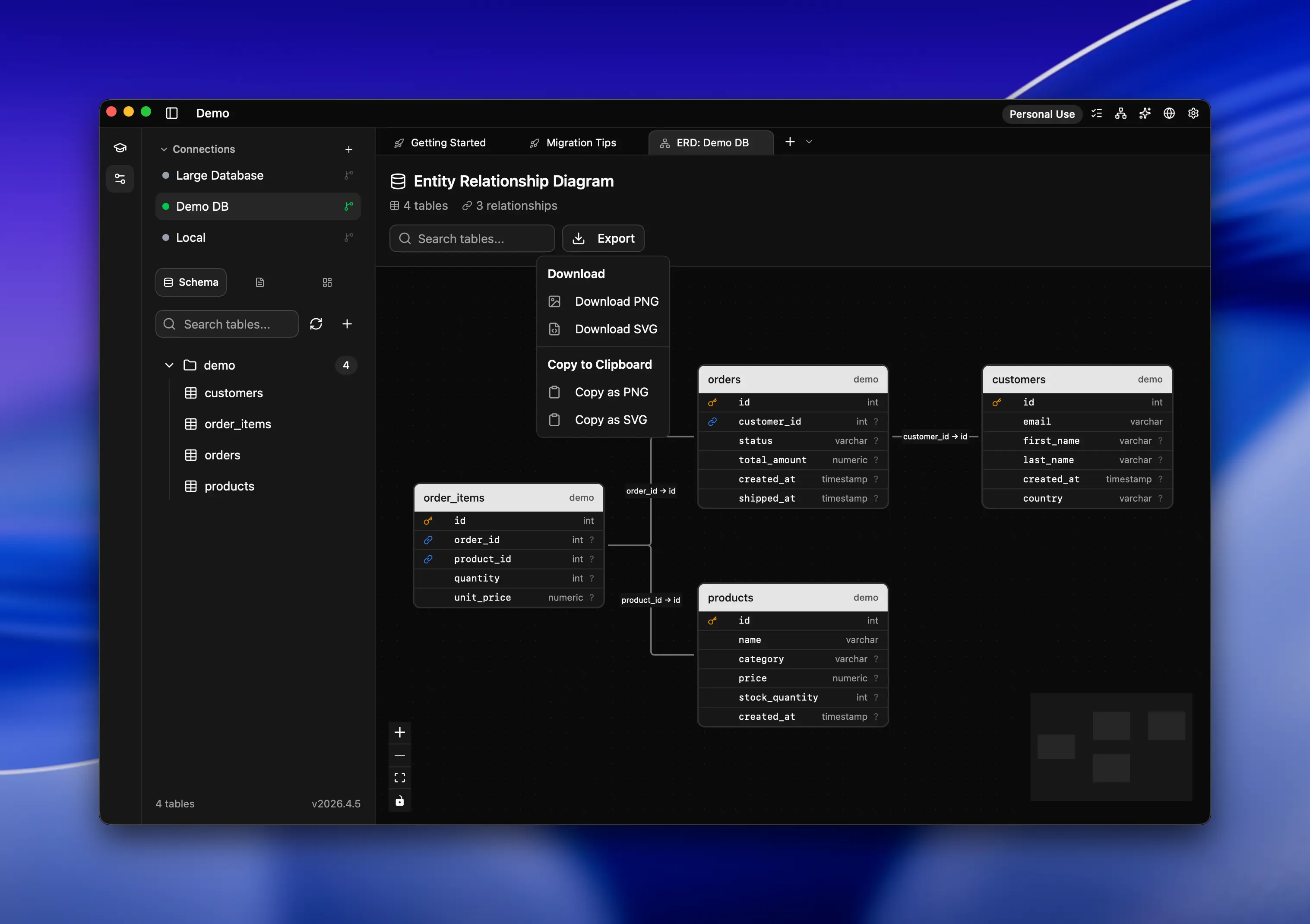Viewport: 1310px width, 924px height.
Task: Click the Export button
Action: [x=603, y=239]
